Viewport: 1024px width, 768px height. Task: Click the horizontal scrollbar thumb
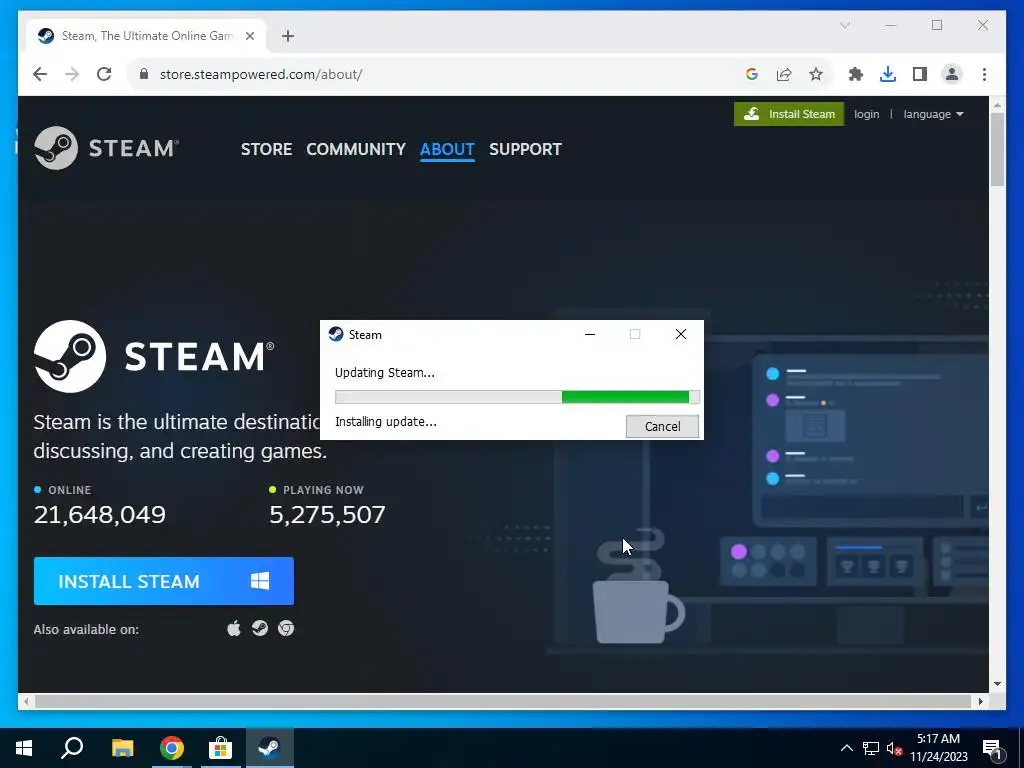[503, 701]
